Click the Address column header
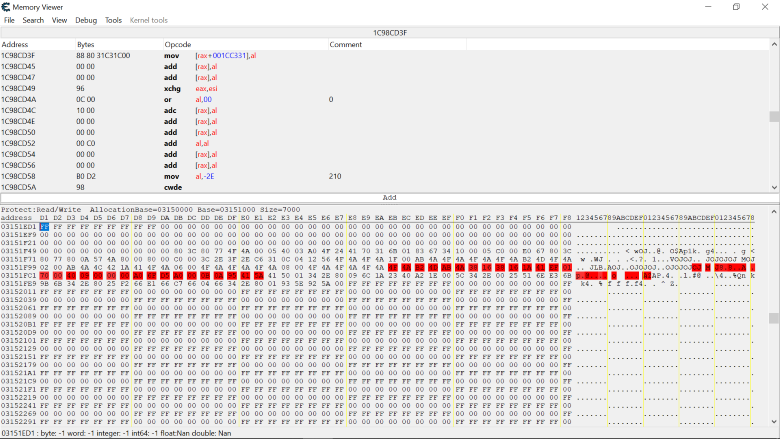 [x=38, y=44]
